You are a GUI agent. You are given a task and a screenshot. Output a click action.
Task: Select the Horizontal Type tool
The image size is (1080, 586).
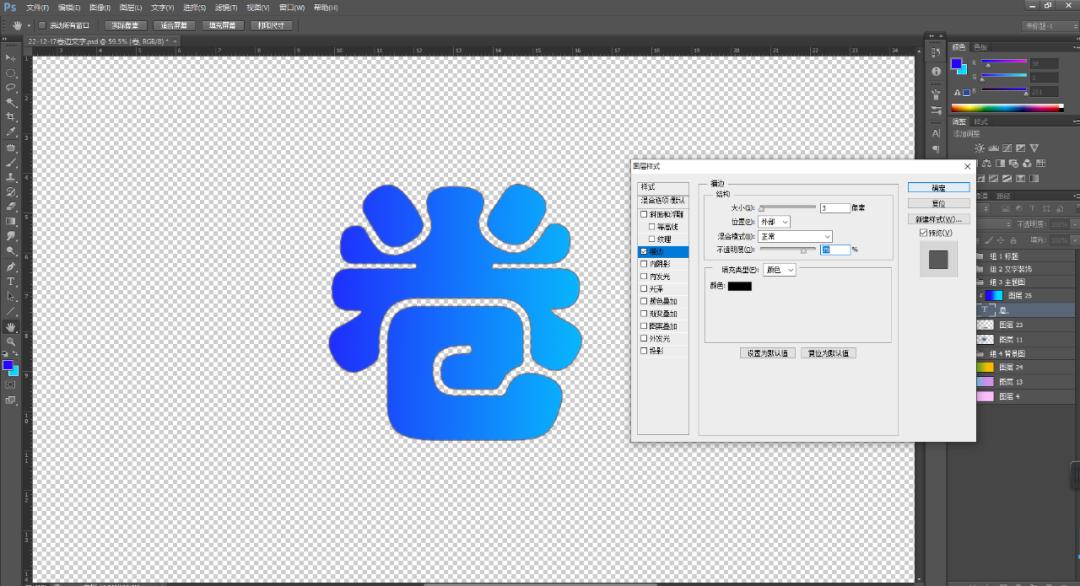pyautogui.click(x=11, y=282)
